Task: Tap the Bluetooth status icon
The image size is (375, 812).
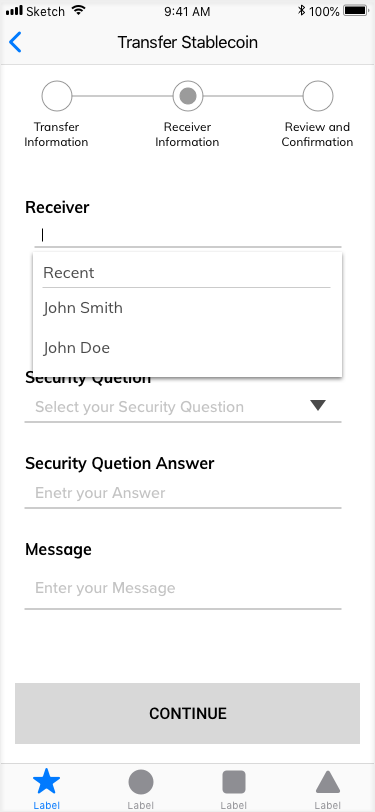Action: 301,10
